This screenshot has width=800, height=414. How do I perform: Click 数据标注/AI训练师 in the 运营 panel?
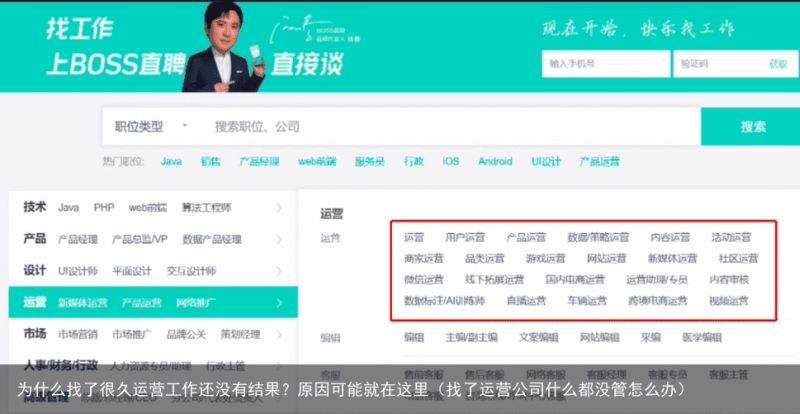point(444,301)
